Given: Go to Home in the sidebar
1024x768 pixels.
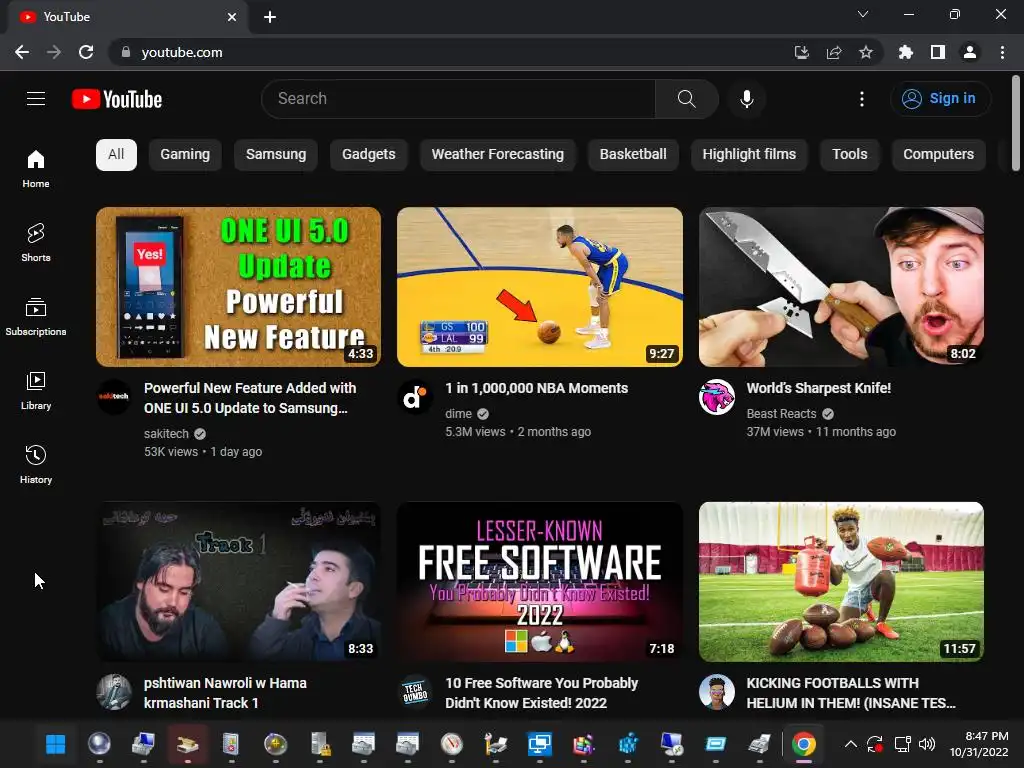Looking at the screenshot, I should click(x=36, y=168).
